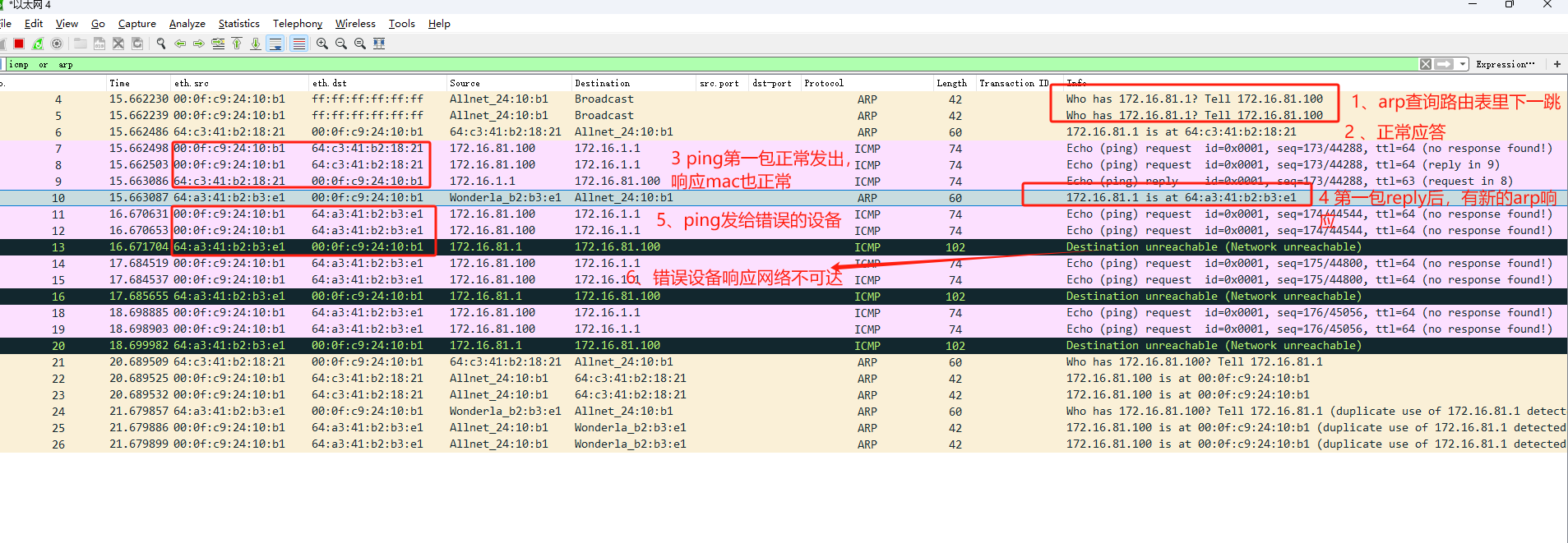The width and height of the screenshot is (1568, 543).
Task: Select packet 21 'Who has 172.16.81.100' row
Action: pos(784,362)
